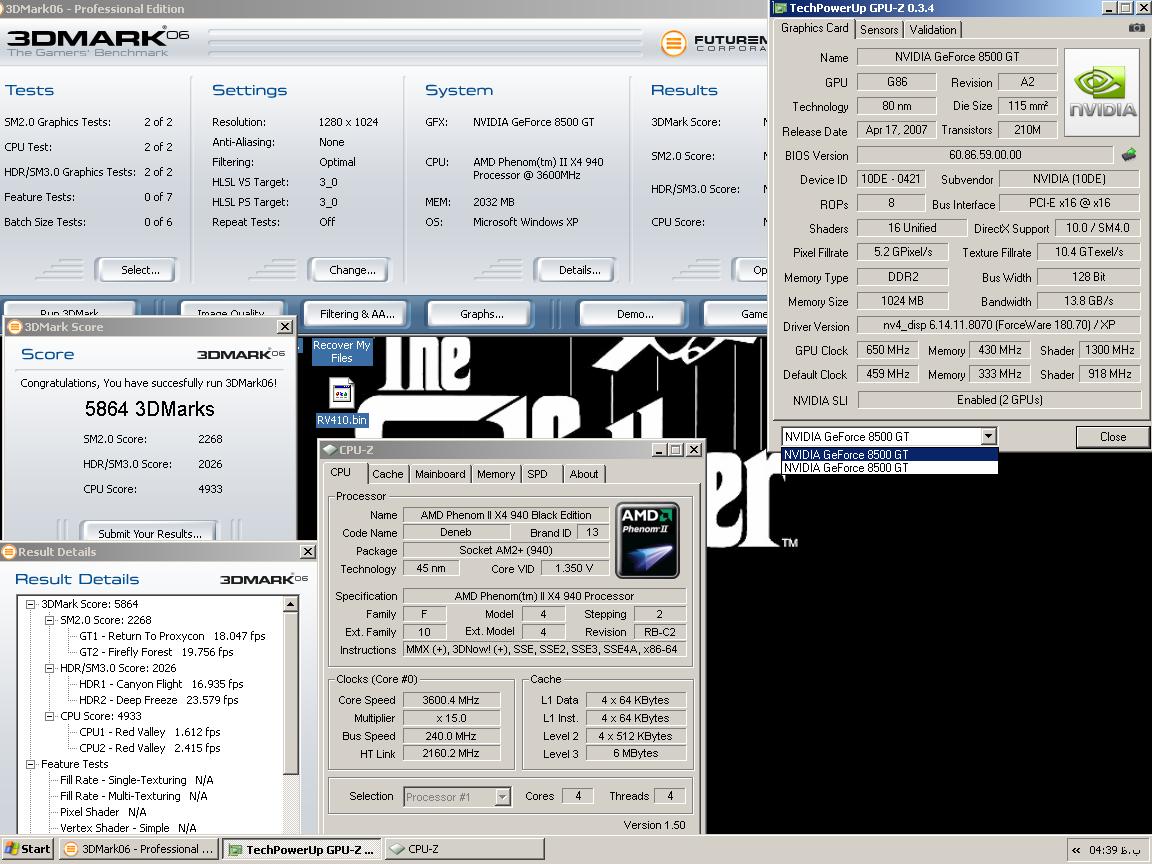The width and height of the screenshot is (1152, 864).
Task: Click the Futuremark logo in 3DMark06
Action: [713, 43]
